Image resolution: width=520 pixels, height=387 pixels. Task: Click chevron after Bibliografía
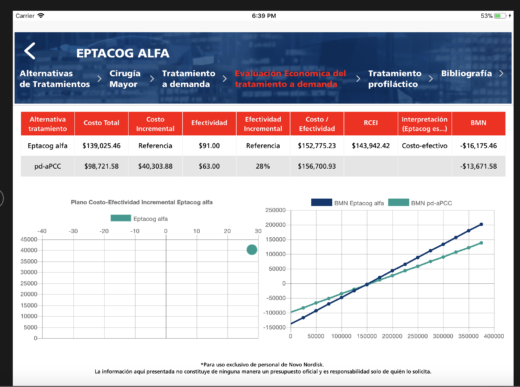[501, 73]
